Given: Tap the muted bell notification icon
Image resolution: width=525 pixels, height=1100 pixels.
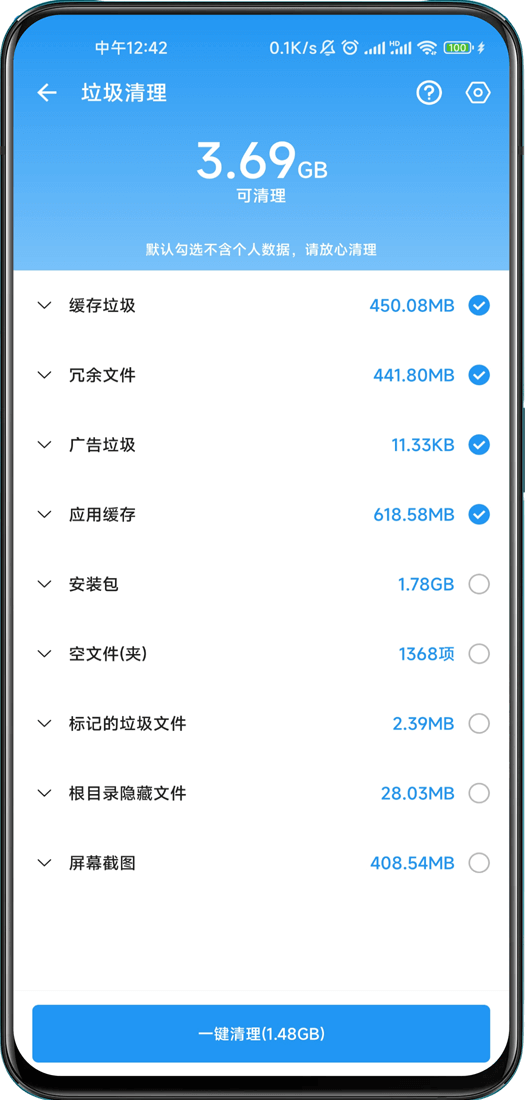Looking at the screenshot, I should point(328,48).
